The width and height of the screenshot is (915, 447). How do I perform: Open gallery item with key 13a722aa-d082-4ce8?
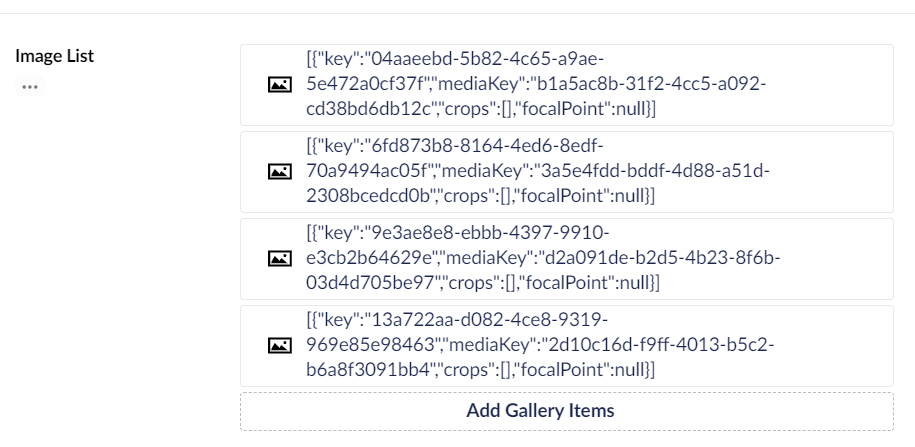point(567,345)
